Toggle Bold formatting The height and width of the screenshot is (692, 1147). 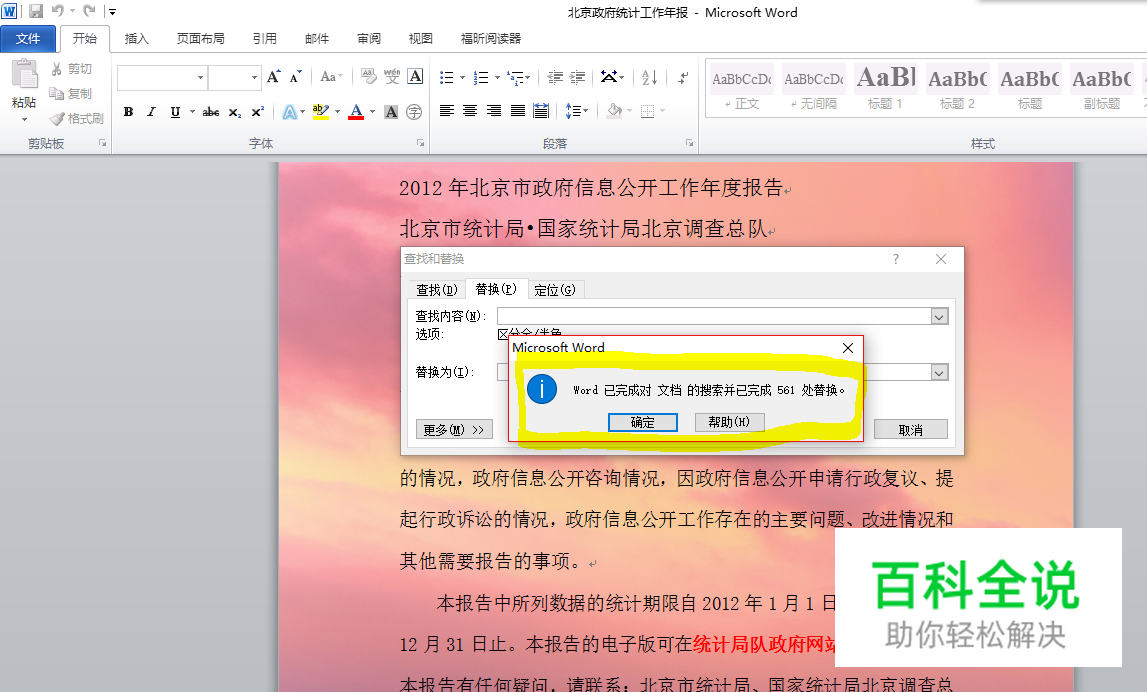click(129, 112)
